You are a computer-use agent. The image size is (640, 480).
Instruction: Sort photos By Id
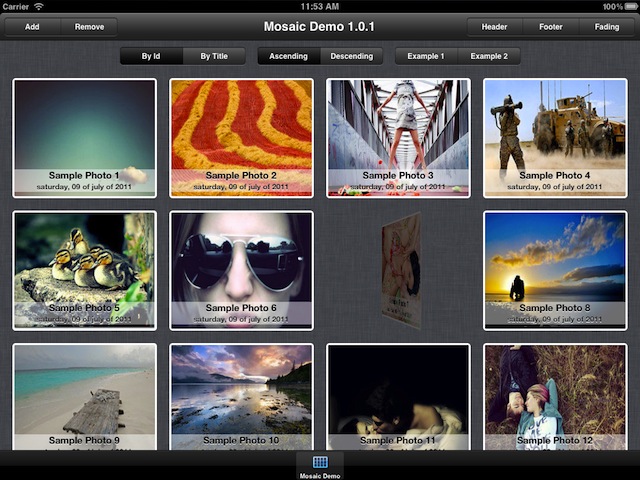(151, 56)
